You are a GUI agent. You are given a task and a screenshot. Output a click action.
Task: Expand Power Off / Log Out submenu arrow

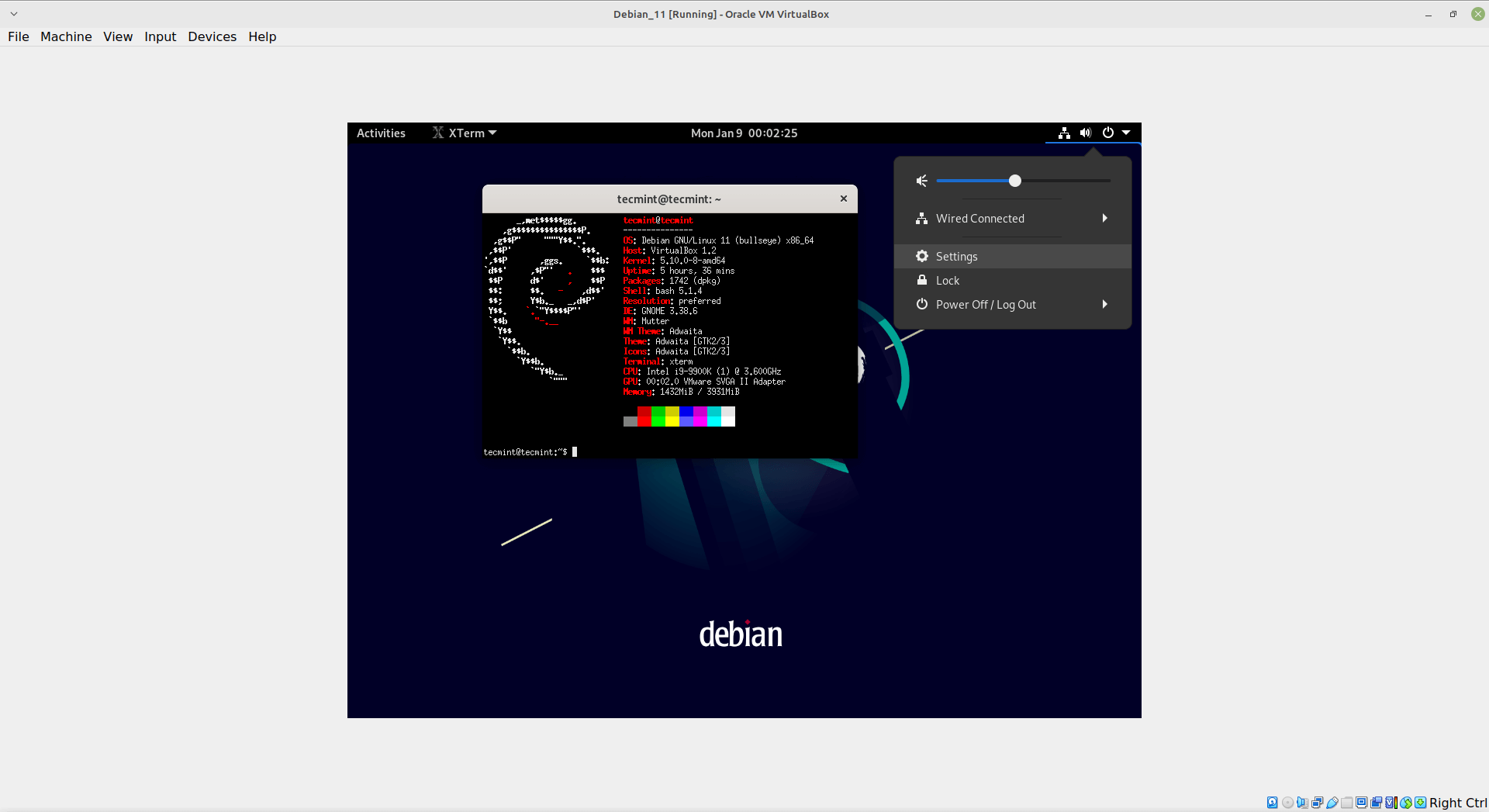click(1104, 305)
